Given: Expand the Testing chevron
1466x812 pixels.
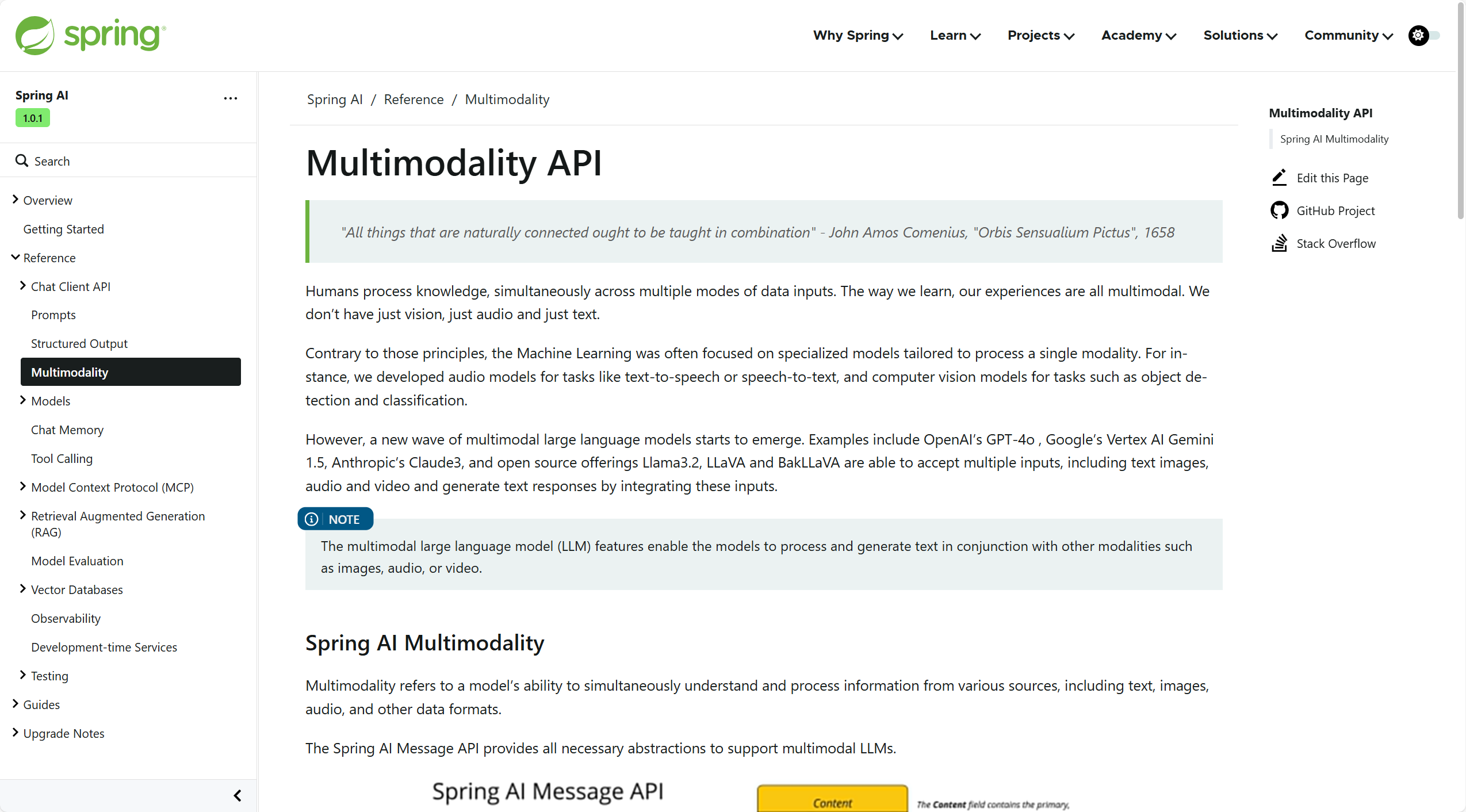Looking at the screenshot, I should tap(23, 675).
